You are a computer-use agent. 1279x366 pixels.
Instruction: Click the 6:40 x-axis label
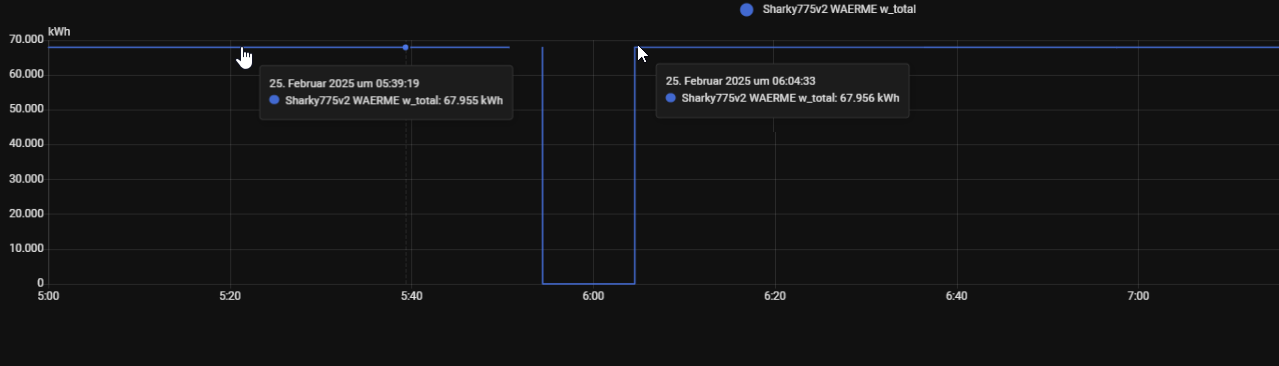click(x=957, y=296)
